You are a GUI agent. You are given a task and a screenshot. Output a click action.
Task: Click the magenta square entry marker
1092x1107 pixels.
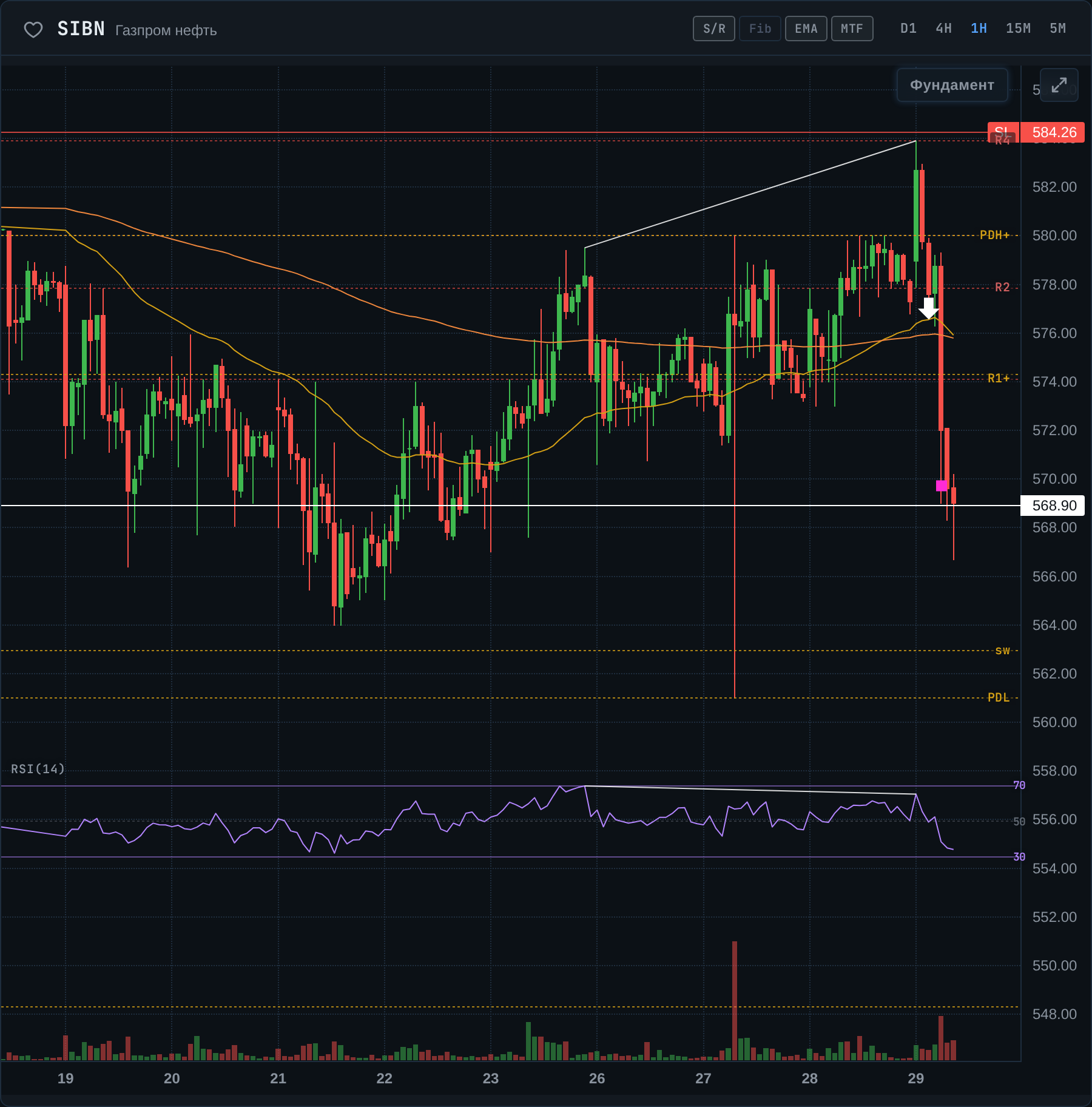point(942,486)
